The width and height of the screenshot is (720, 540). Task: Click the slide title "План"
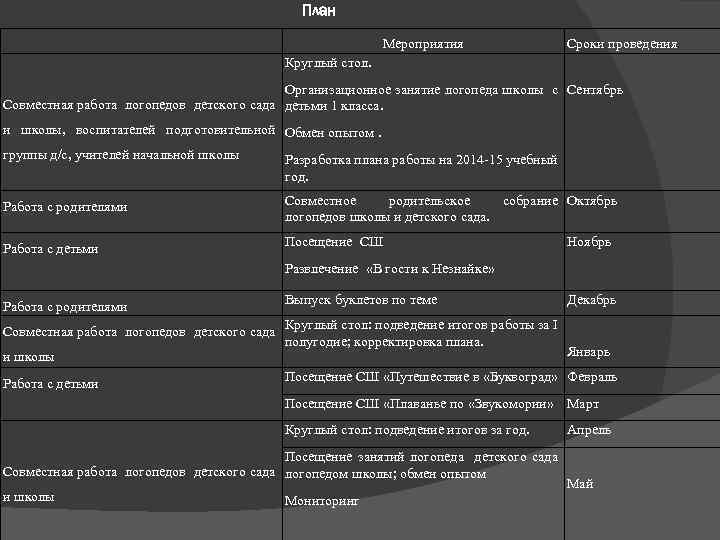(319, 12)
